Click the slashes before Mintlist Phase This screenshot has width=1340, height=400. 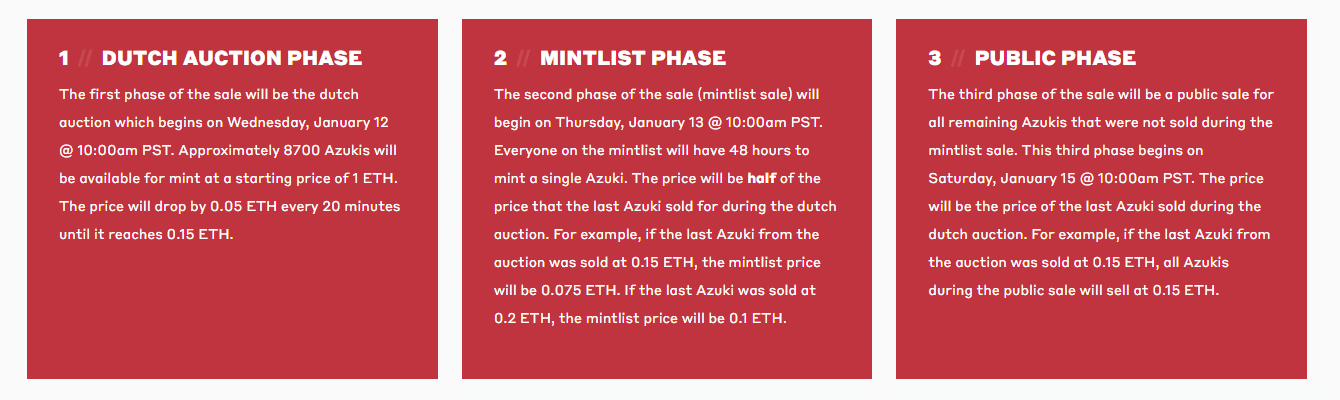(523, 58)
